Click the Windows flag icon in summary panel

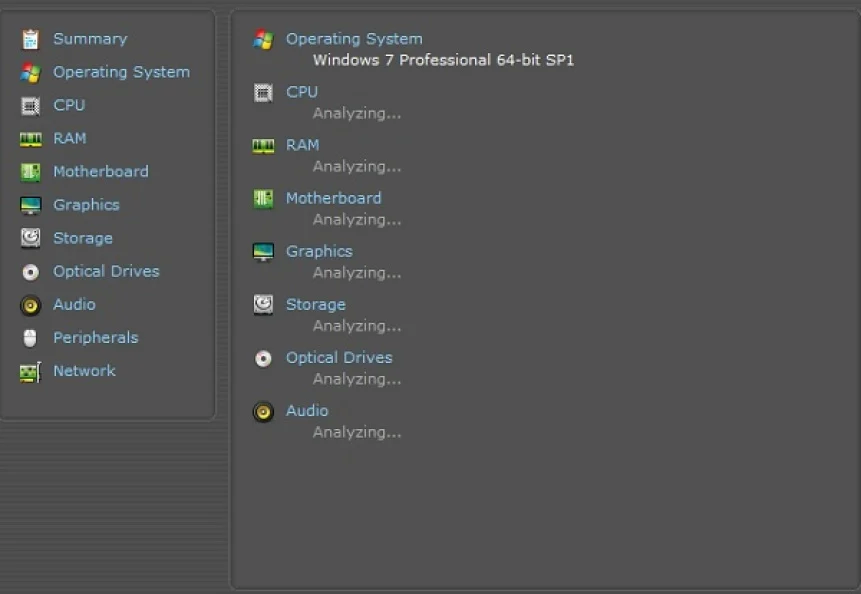coord(263,40)
